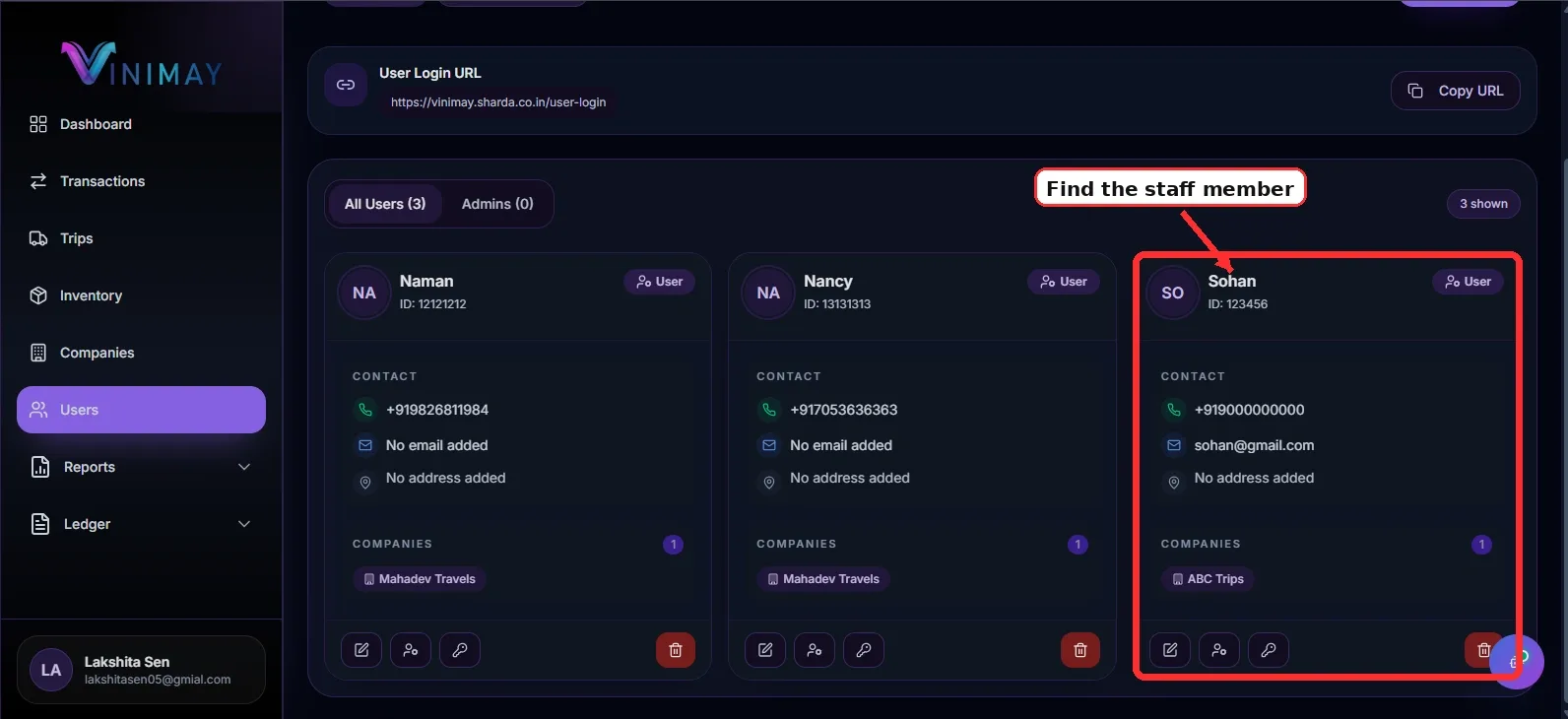Click the user login URL link text
Viewport: 1568px width, 719px height.
click(x=498, y=102)
